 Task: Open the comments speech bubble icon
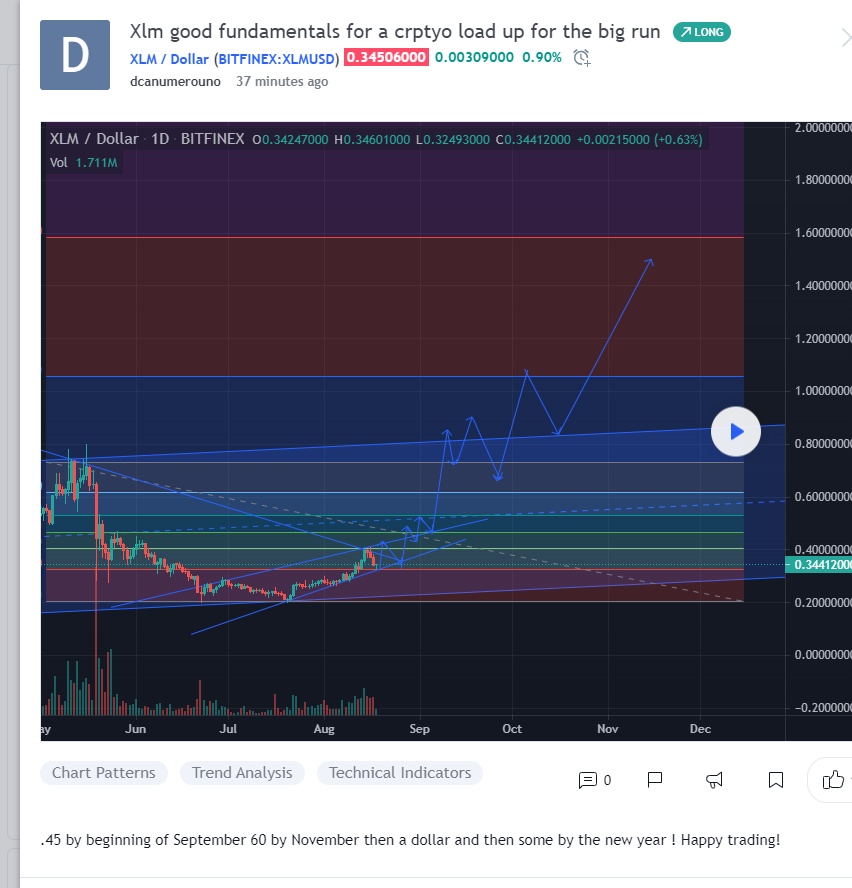[588, 780]
